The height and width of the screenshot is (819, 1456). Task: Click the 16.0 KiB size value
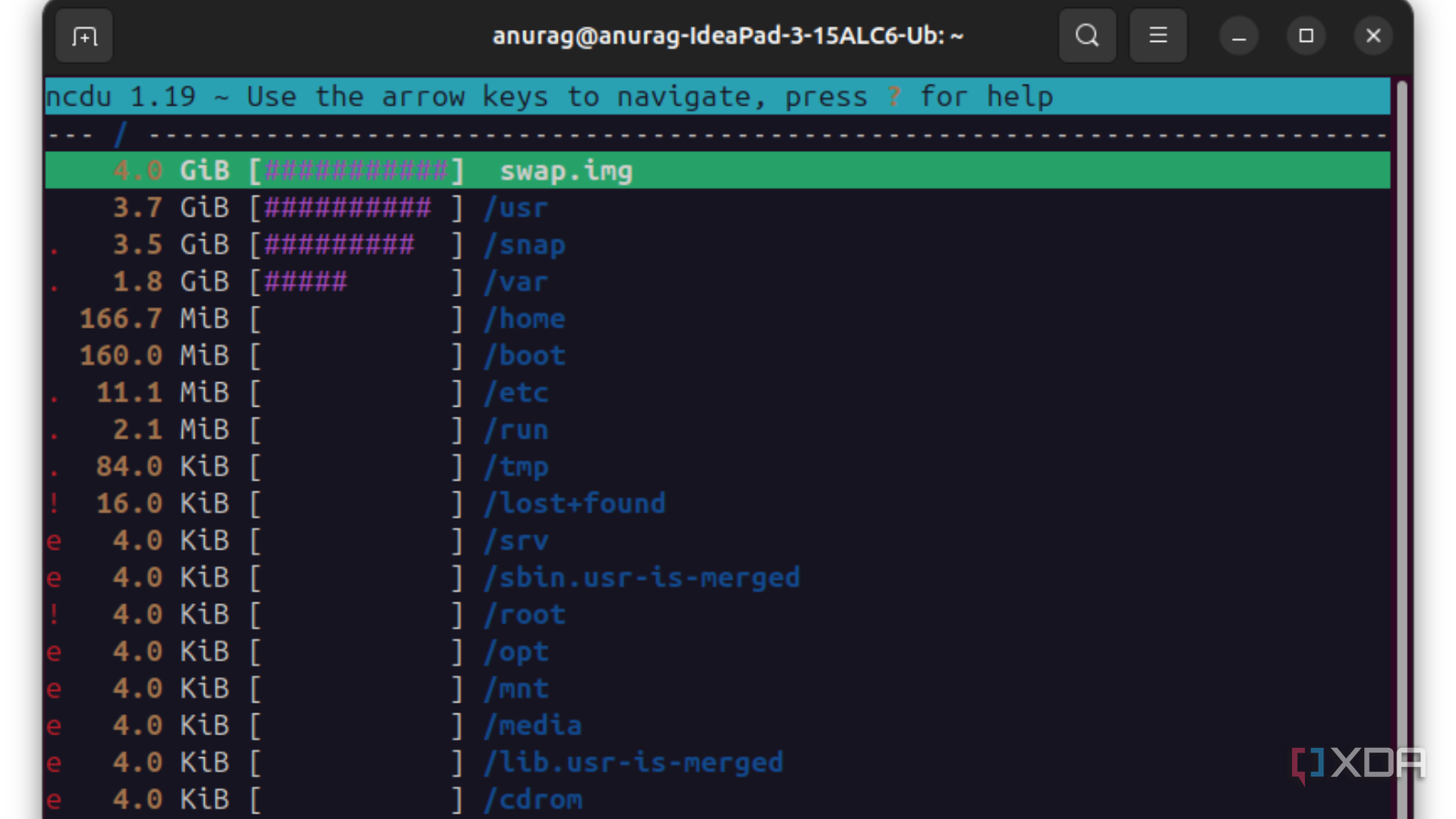pos(163,503)
